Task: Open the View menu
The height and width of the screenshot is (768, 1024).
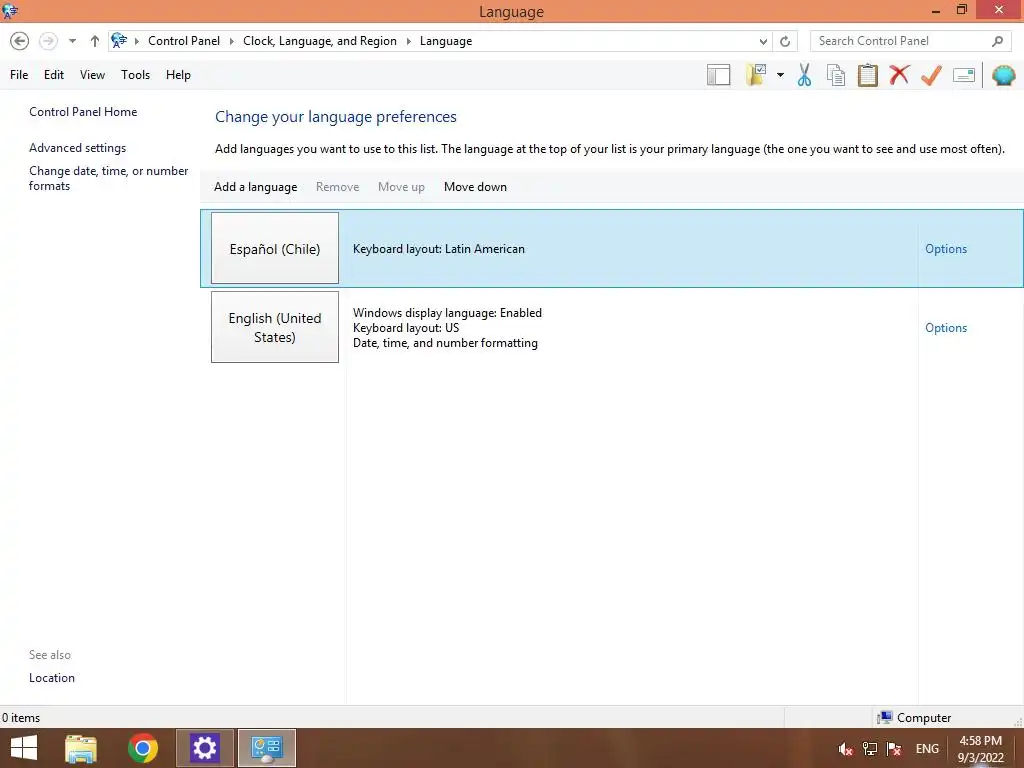Action: [92, 75]
